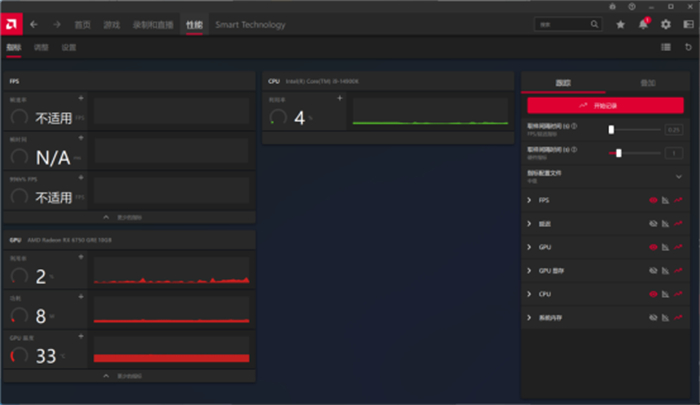Switch to the 设置 sub-tab
Image resolution: width=700 pixels, height=405 pixels.
69,47
